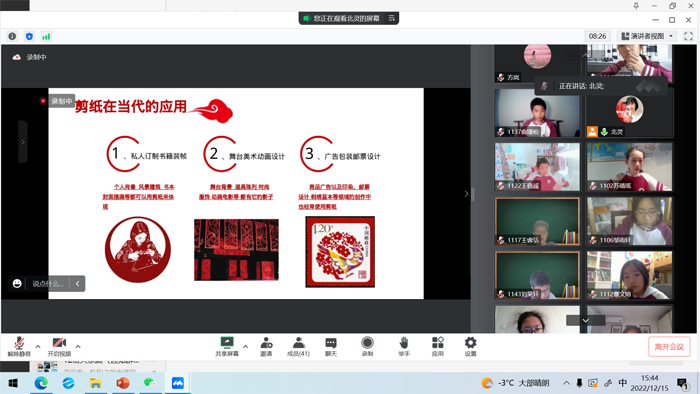Toggle meeting recording
Viewport: 700px width, 394px height.
(x=367, y=346)
